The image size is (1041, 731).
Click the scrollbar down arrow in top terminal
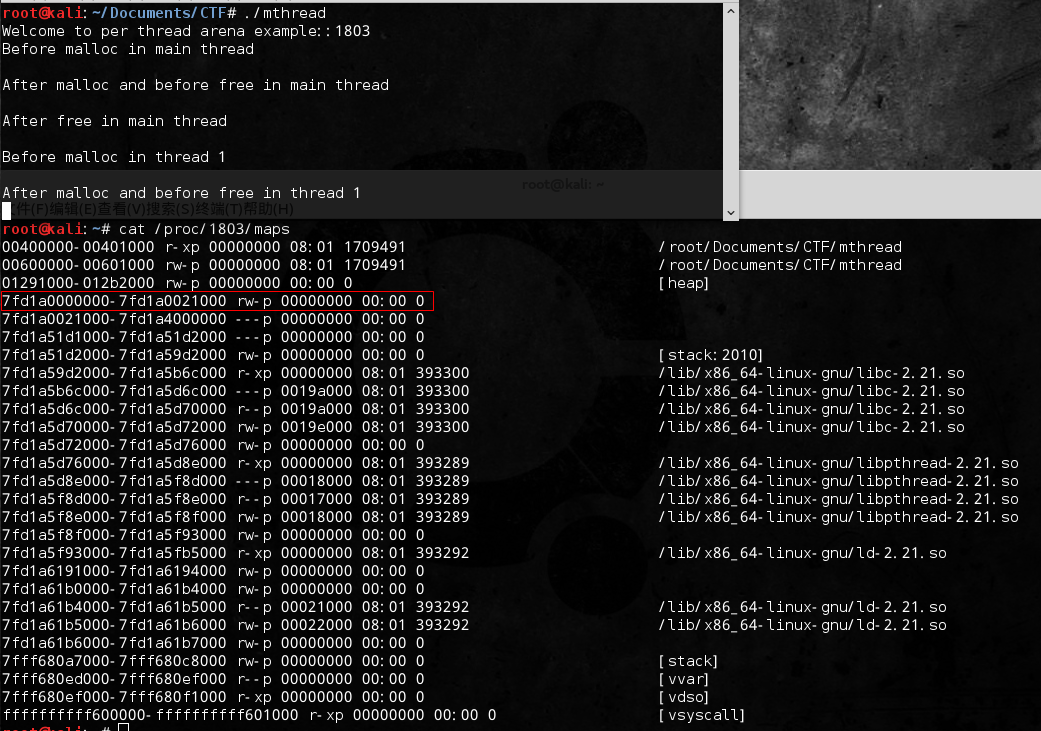coord(730,212)
